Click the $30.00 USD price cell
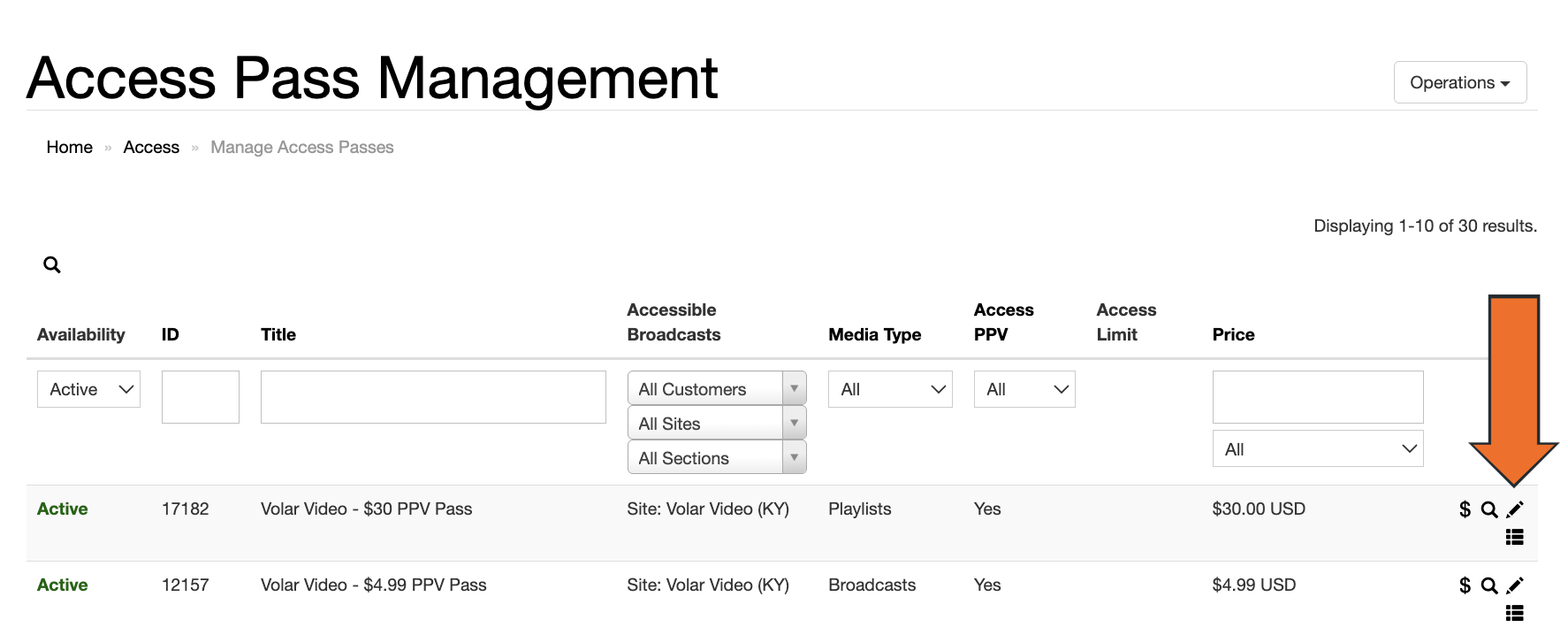The width and height of the screenshot is (1568, 635). [1259, 509]
